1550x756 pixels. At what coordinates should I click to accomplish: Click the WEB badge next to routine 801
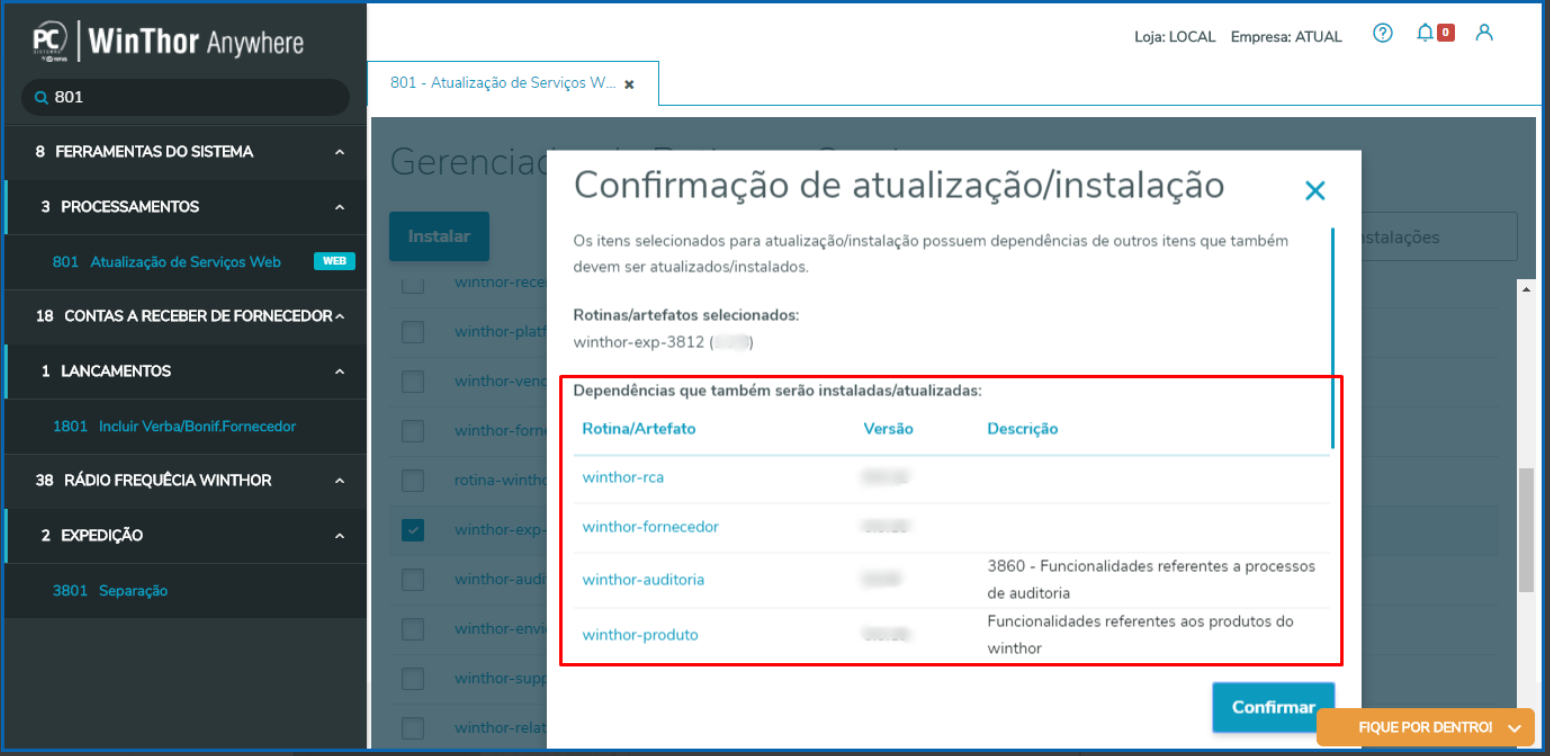334,262
